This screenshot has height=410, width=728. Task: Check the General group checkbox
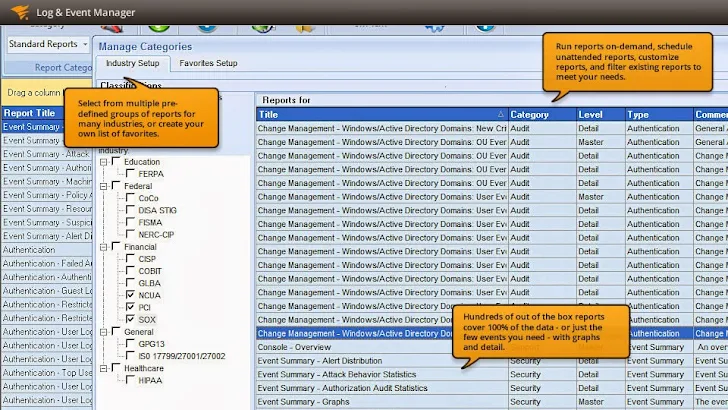tap(116, 331)
